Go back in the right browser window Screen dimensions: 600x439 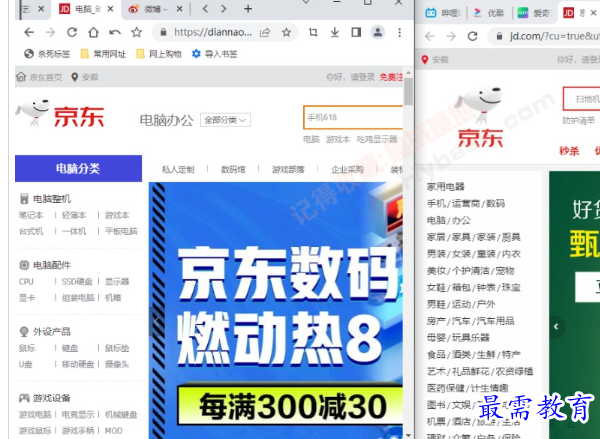coord(430,36)
